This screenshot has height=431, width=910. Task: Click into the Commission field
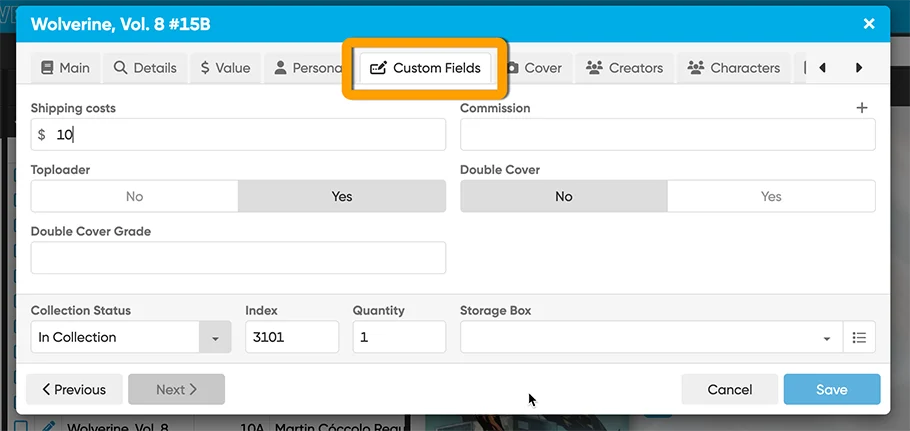click(667, 135)
